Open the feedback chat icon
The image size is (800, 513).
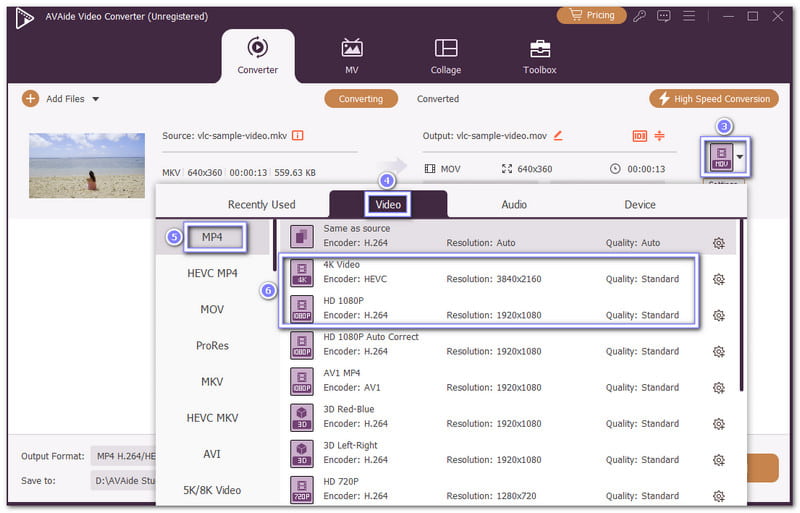tap(663, 16)
